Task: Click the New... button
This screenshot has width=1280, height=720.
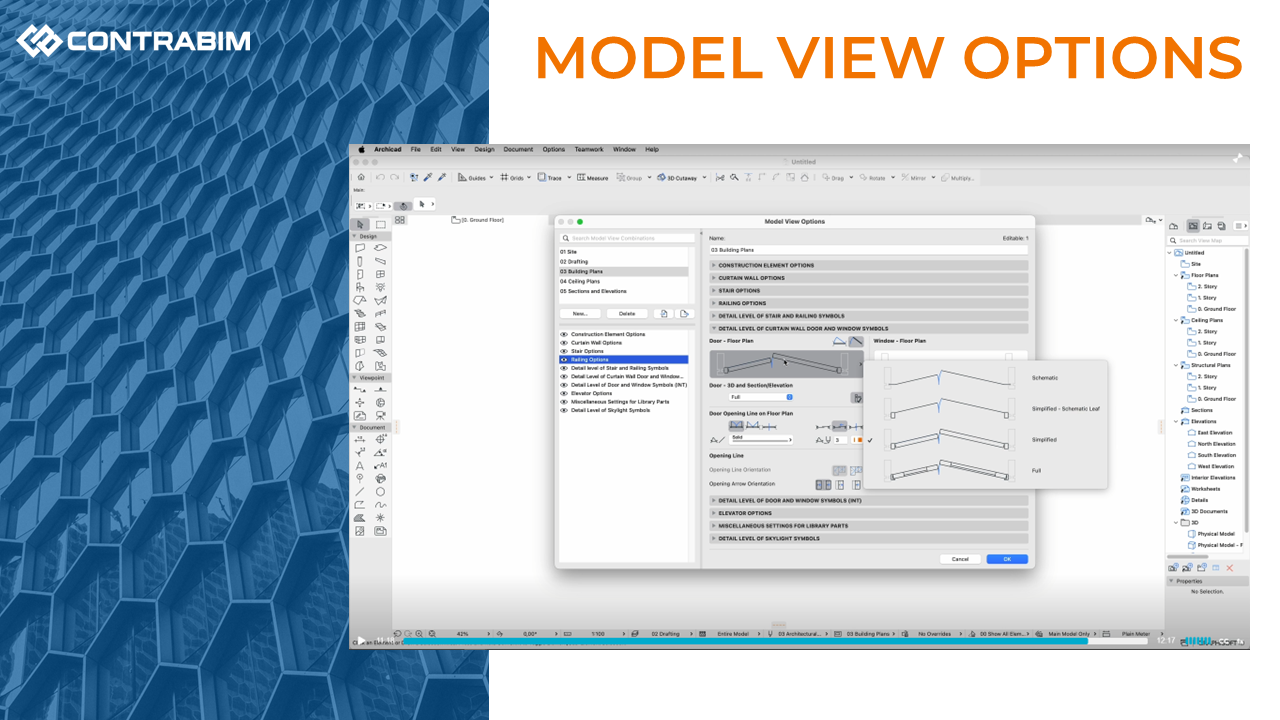Action: 580,313
